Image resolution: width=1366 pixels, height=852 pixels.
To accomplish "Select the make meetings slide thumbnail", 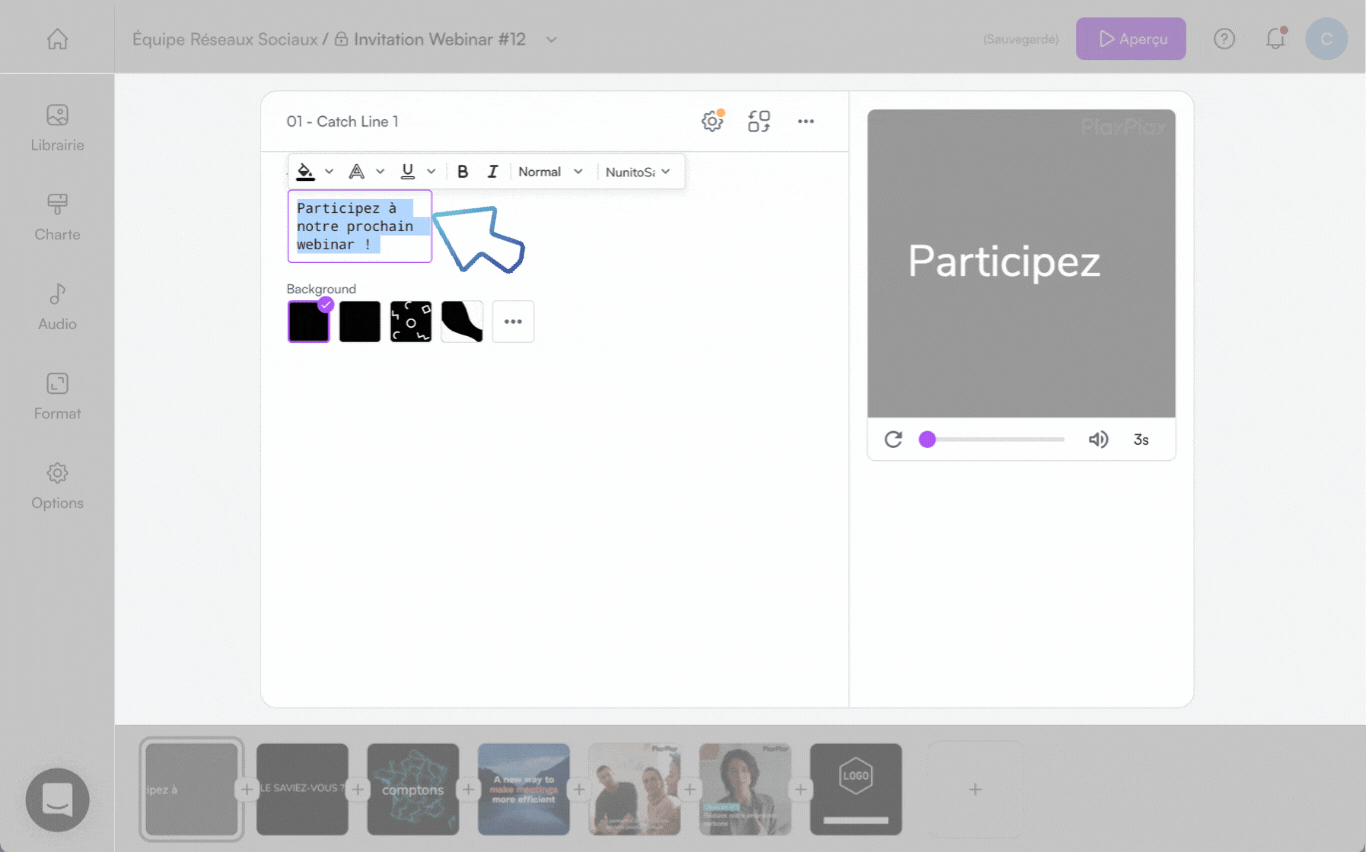I will (x=524, y=789).
